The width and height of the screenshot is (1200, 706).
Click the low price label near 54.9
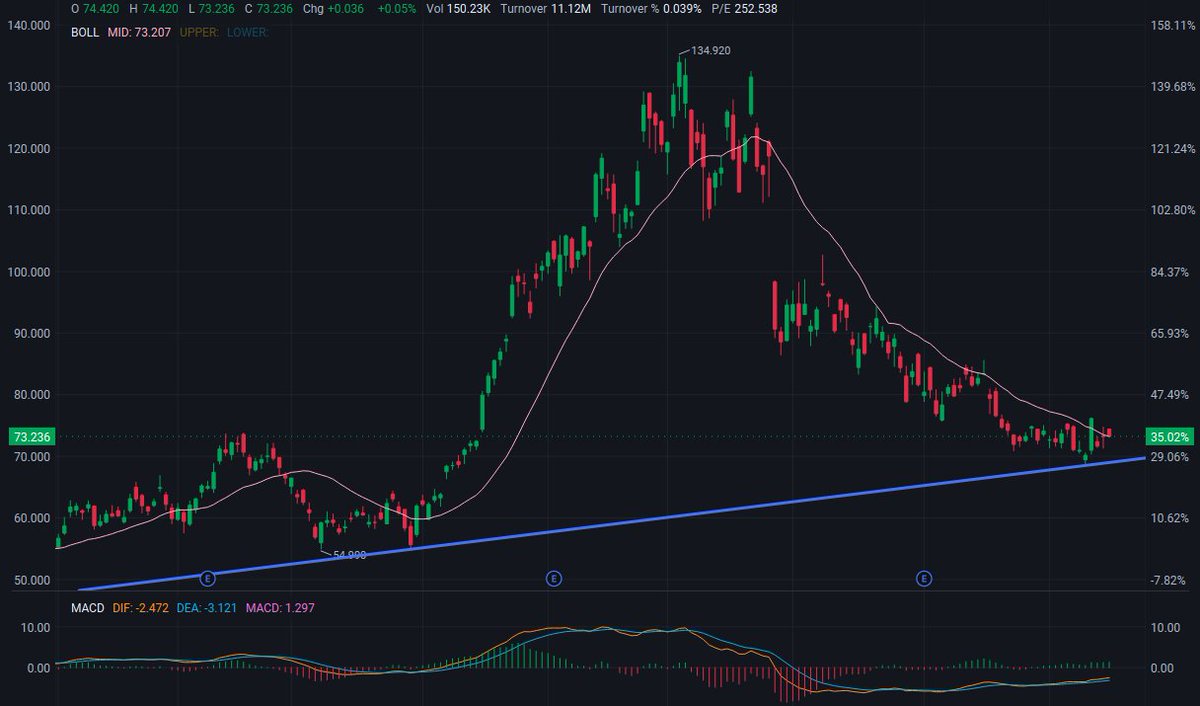349,554
